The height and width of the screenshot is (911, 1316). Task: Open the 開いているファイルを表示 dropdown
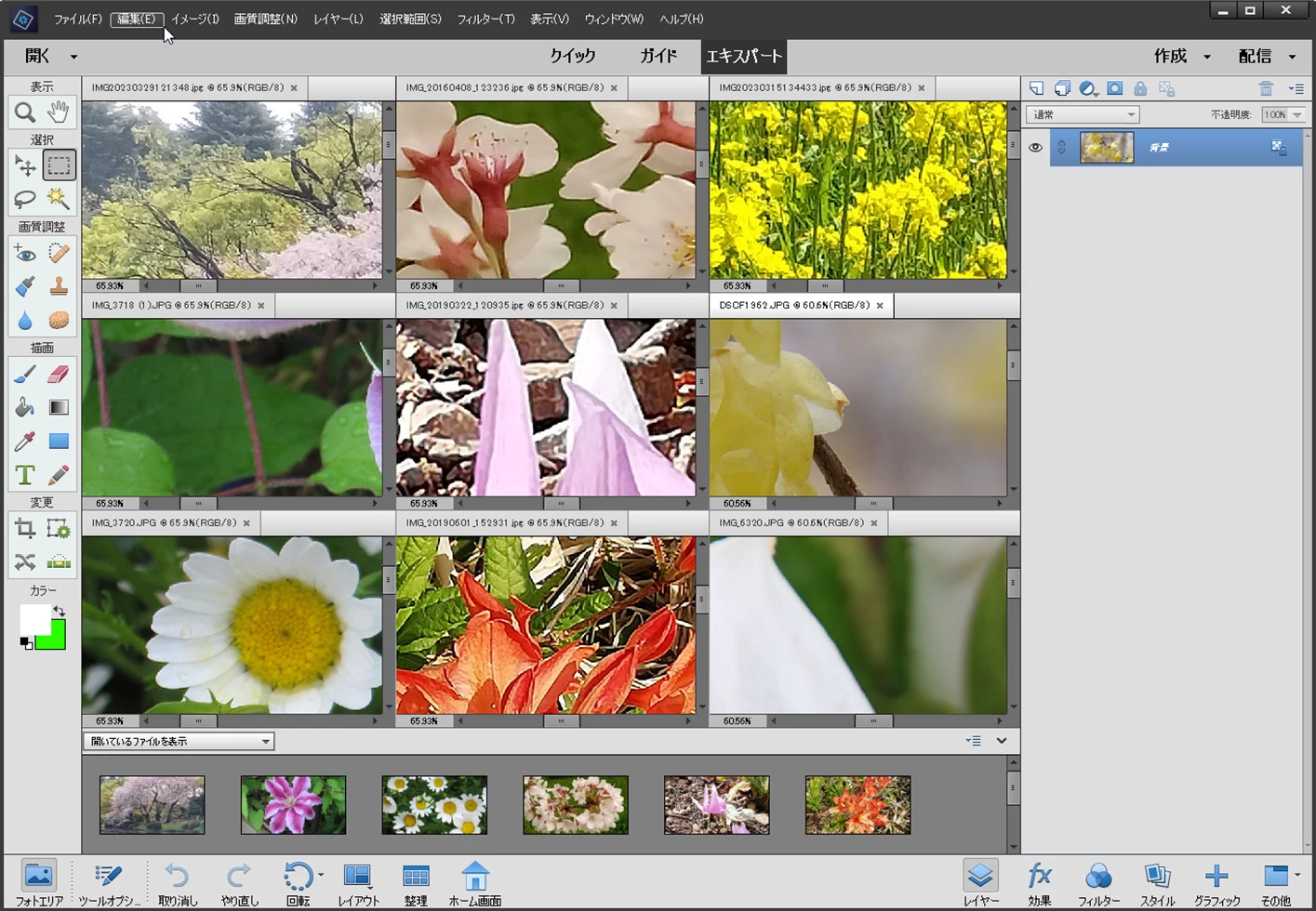coord(179,741)
